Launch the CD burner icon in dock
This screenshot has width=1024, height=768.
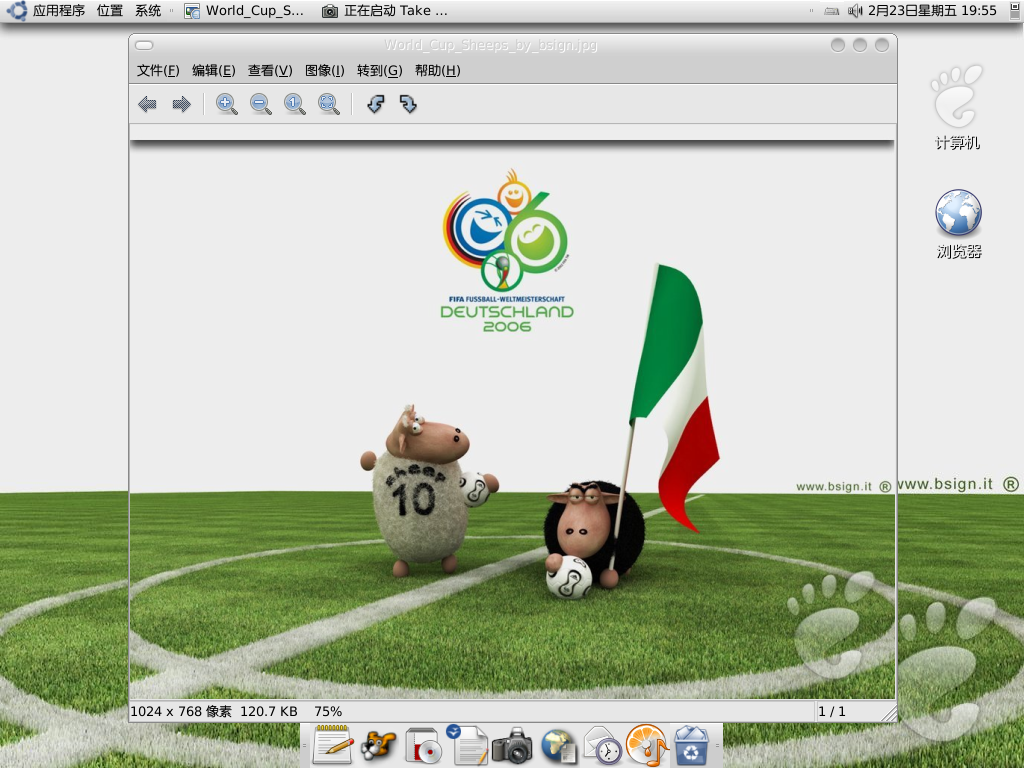[x=423, y=745]
